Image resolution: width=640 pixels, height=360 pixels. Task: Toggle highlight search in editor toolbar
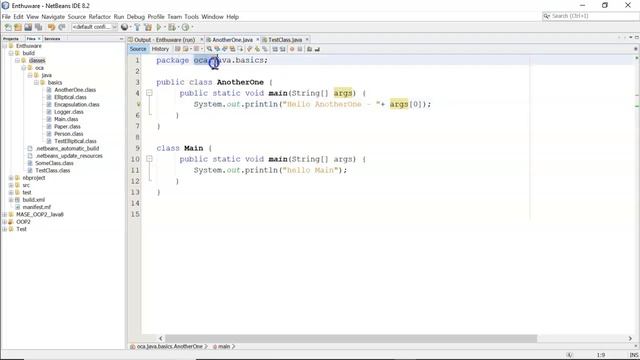coord(232,49)
